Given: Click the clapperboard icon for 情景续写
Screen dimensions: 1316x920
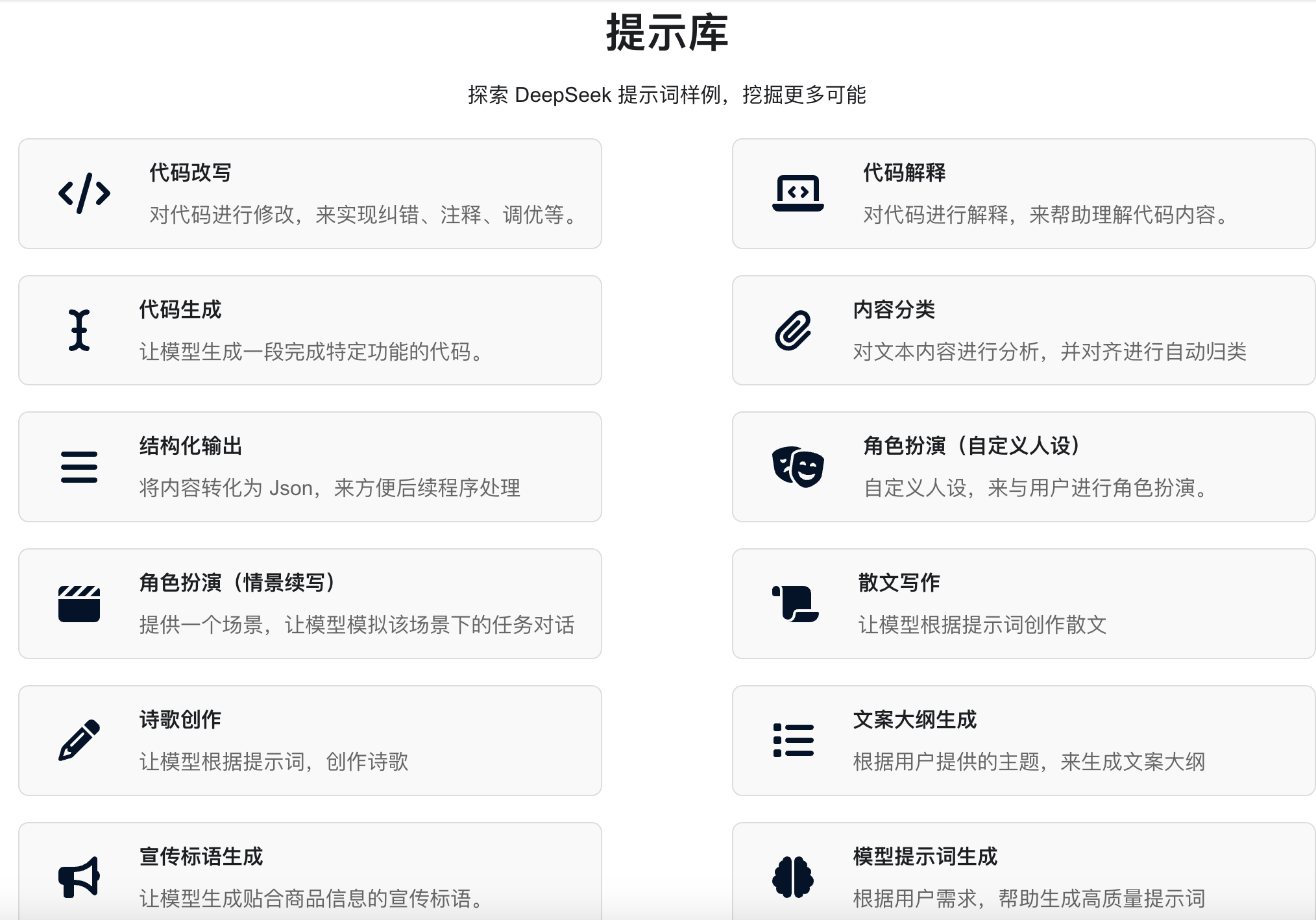Looking at the screenshot, I should (x=79, y=603).
